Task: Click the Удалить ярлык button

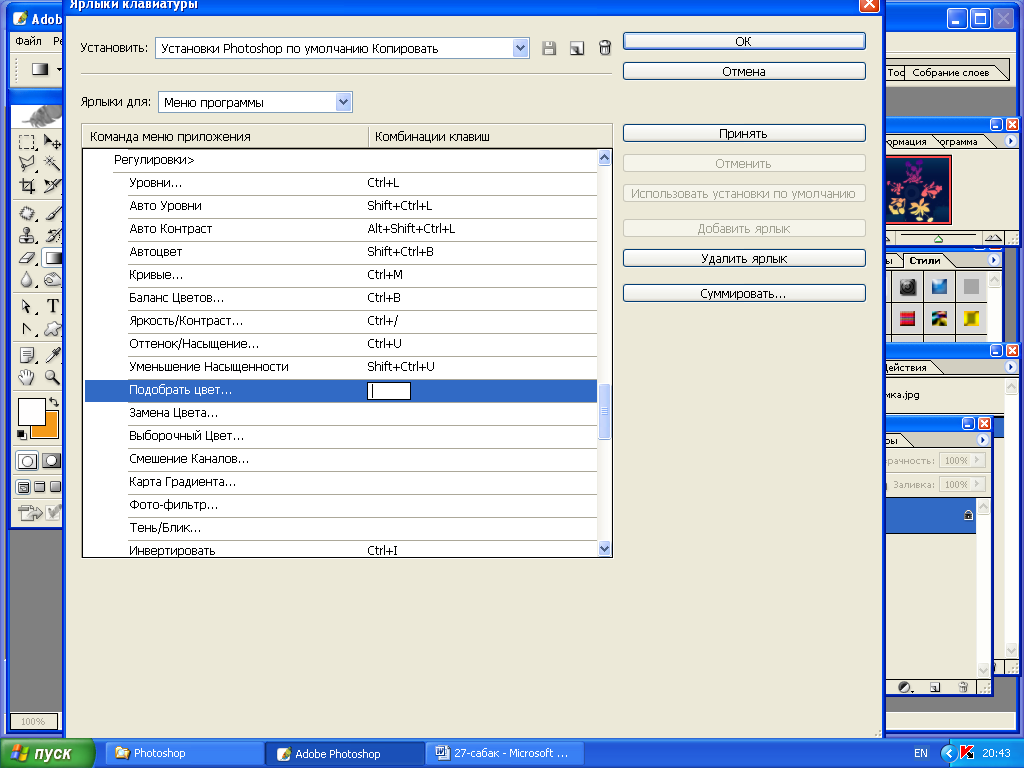Action: tap(744, 259)
